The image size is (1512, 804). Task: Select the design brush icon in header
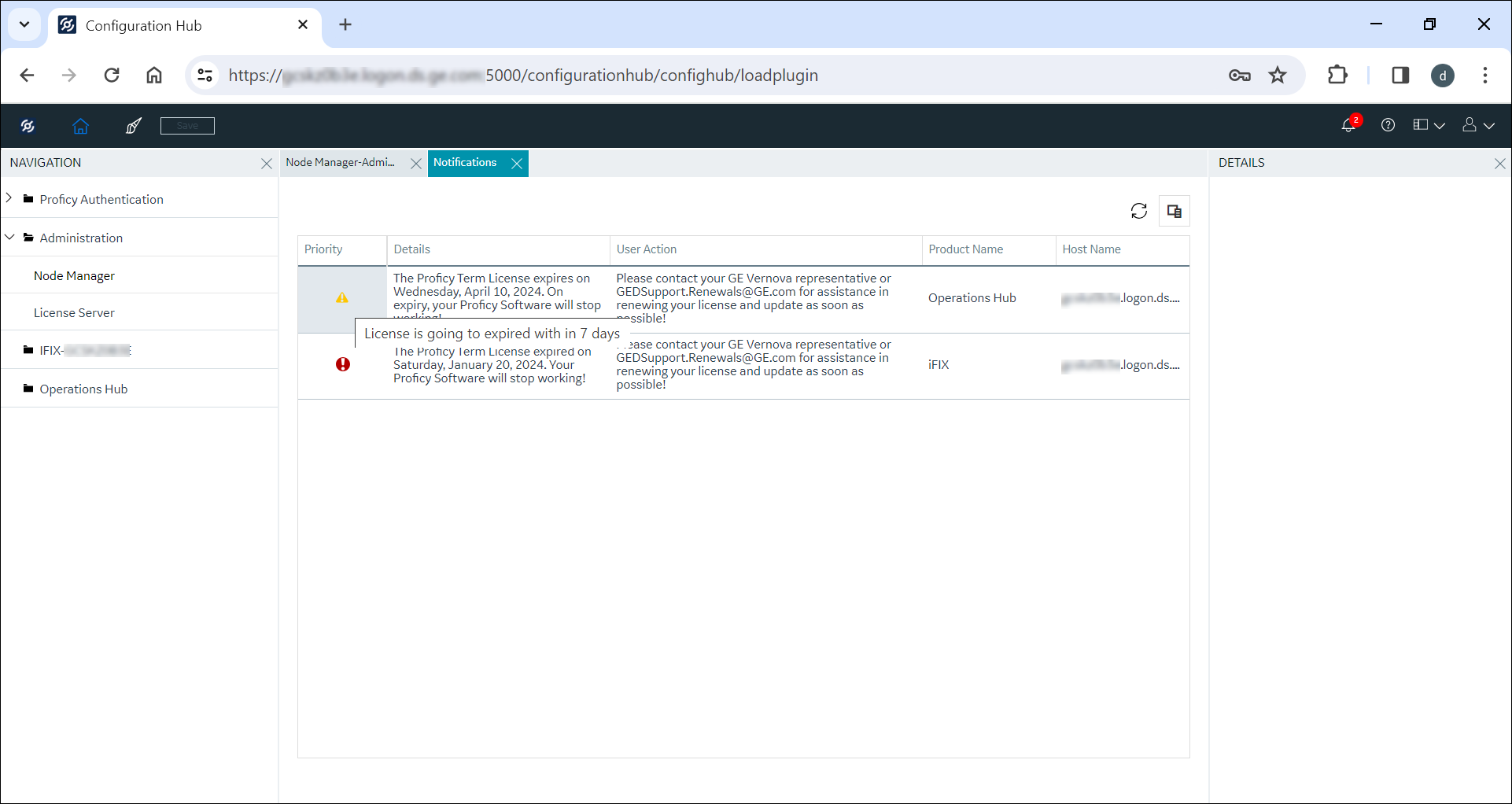click(134, 126)
